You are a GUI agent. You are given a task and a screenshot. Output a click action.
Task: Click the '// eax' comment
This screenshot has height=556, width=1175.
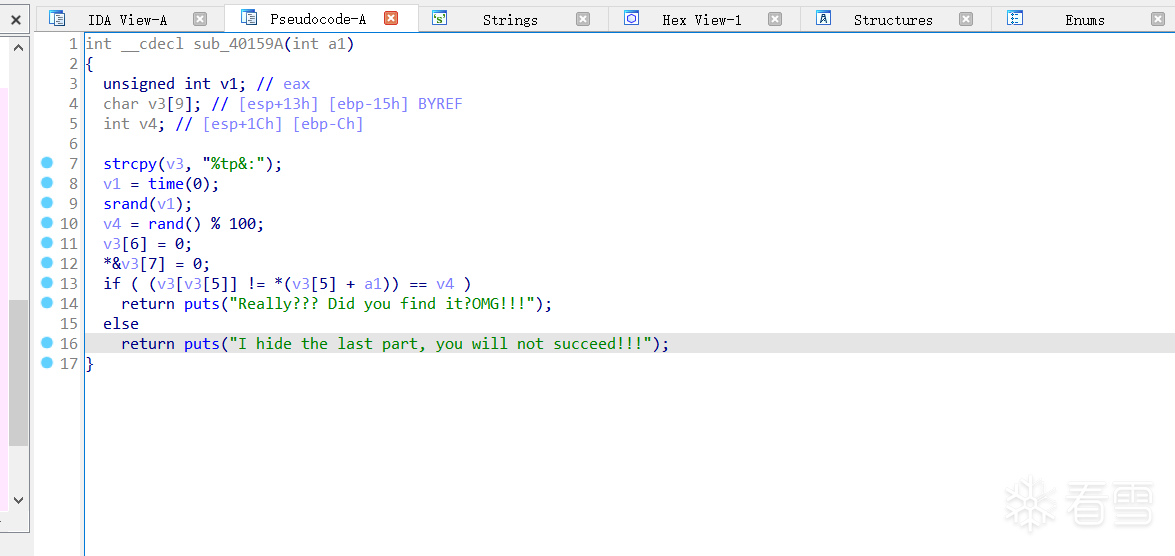point(283,84)
